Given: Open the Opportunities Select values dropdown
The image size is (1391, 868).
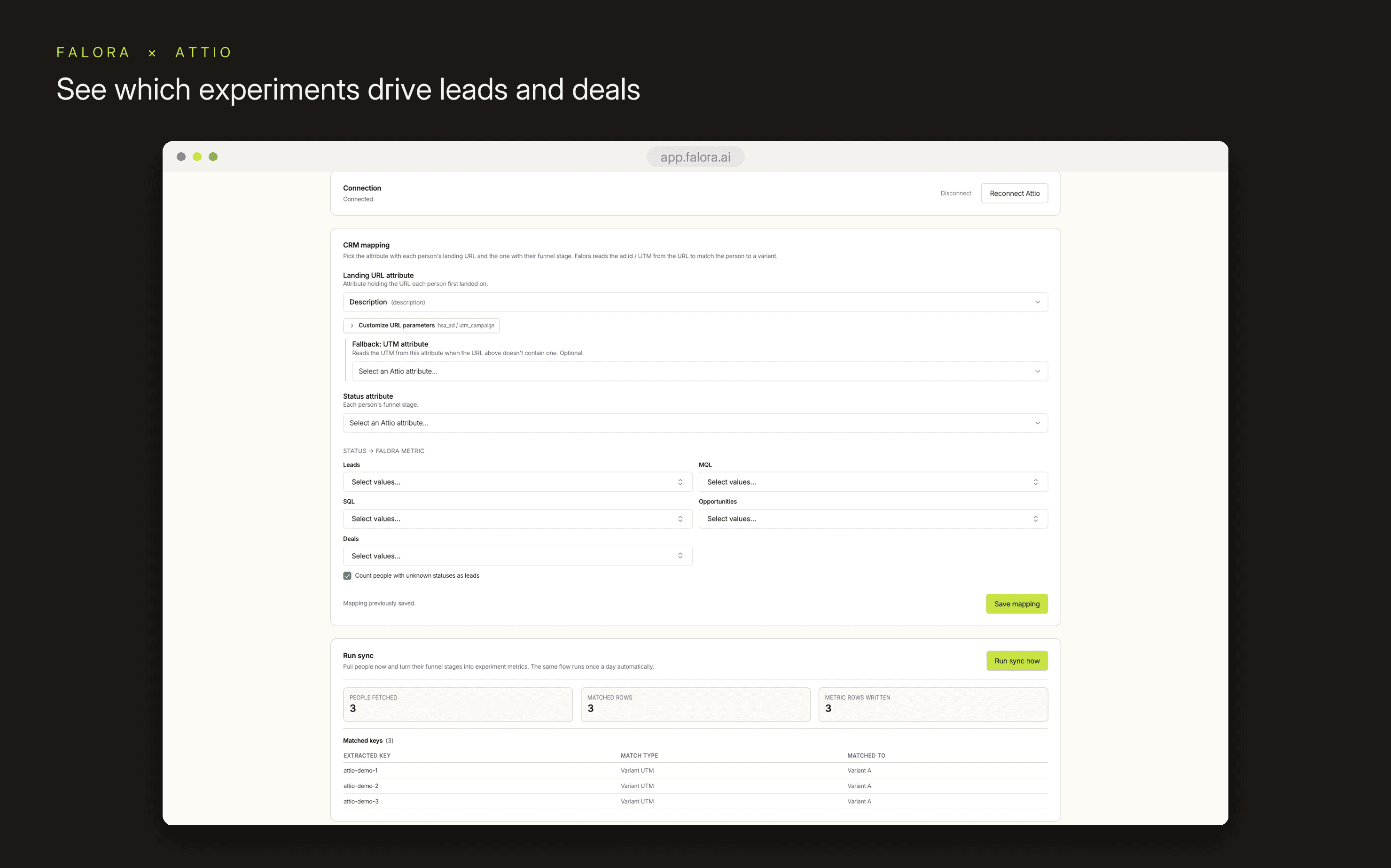Looking at the screenshot, I should (x=872, y=519).
